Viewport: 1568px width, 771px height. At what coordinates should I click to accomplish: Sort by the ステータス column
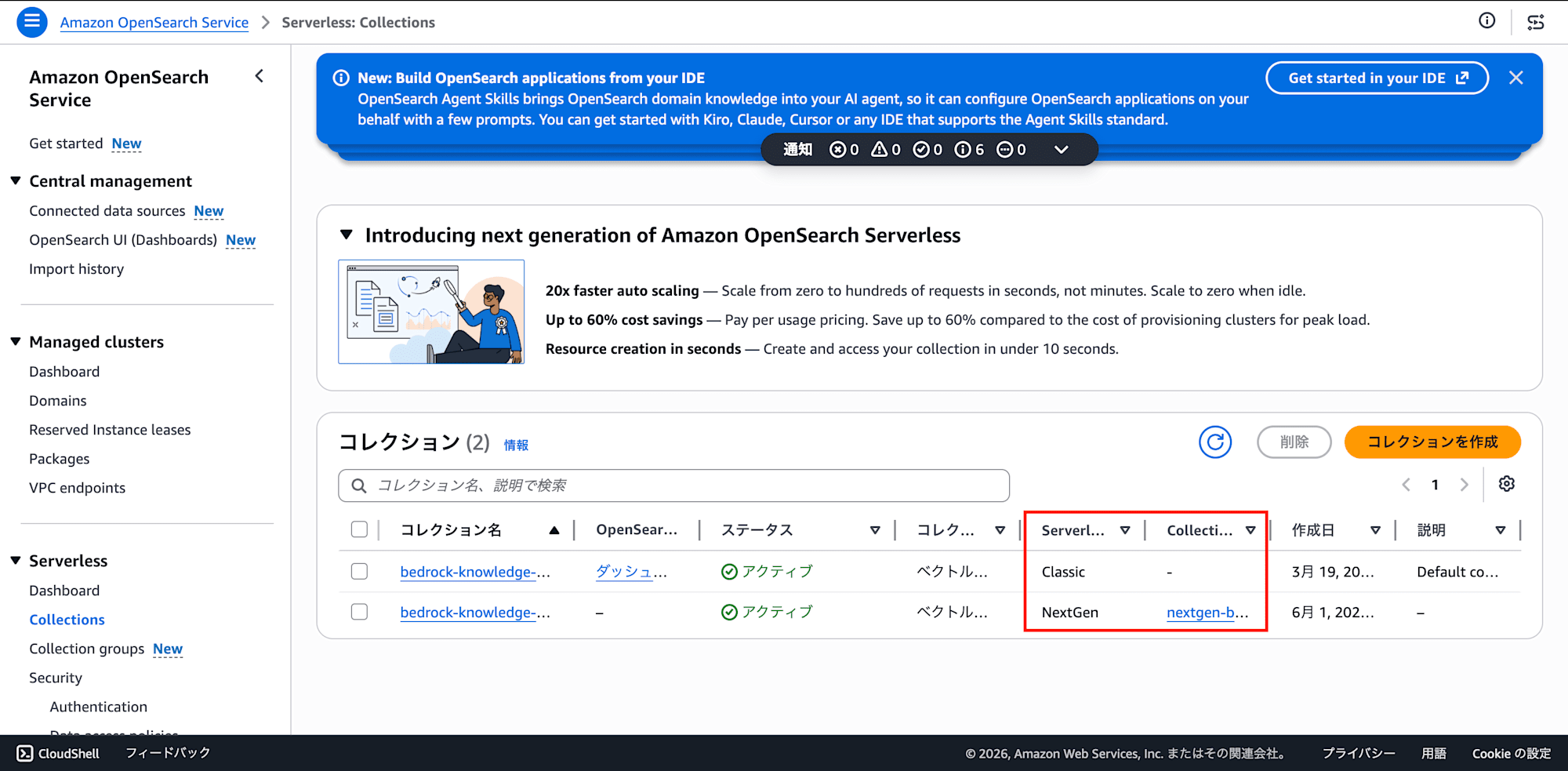(875, 530)
